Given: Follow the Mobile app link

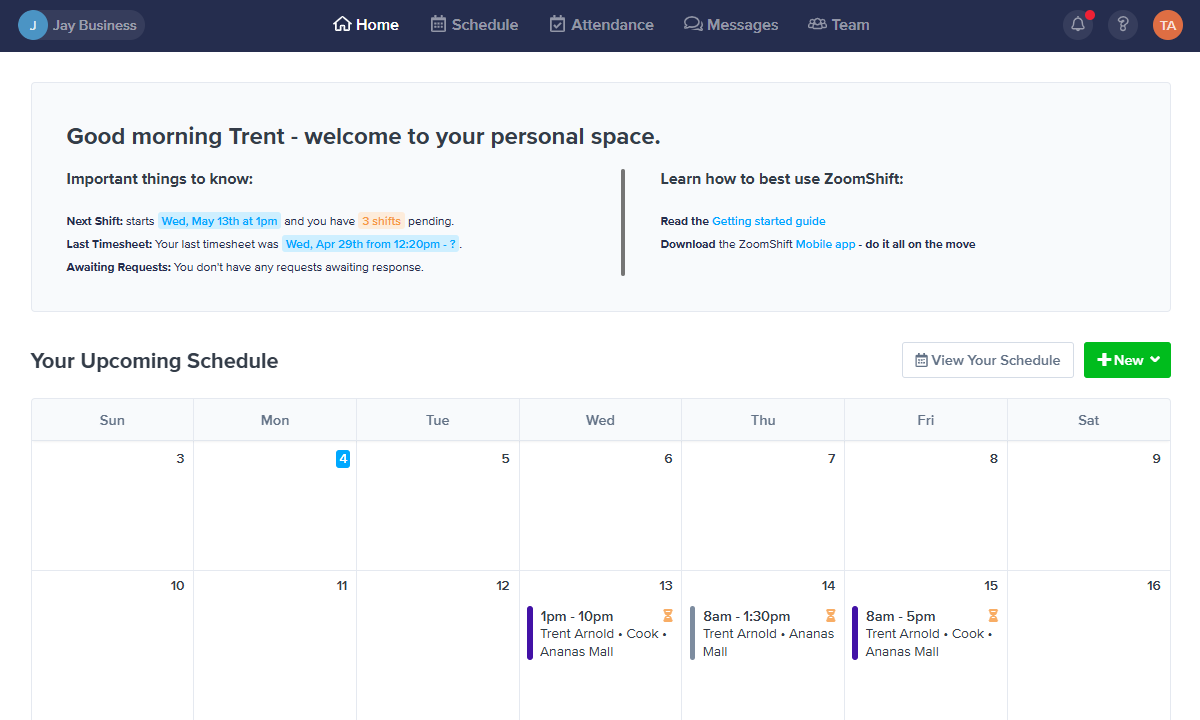Looking at the screenshot, I should pyautogui.click(x=826, y=244).
